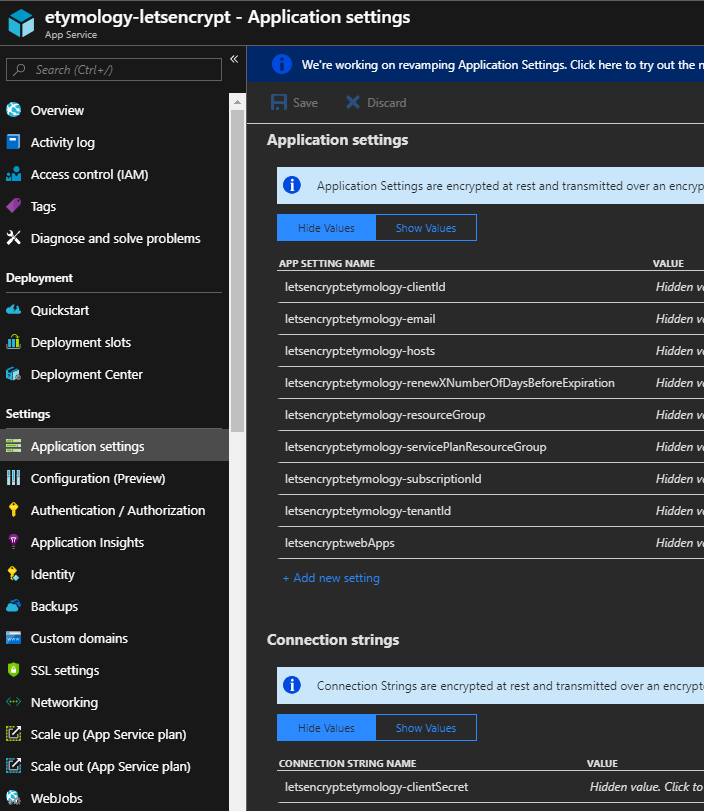Image resolution: width=704 pixels, height=811 pixels.
Task: Click the Scale up (App Service plan) icon
Action: [13, 734]
